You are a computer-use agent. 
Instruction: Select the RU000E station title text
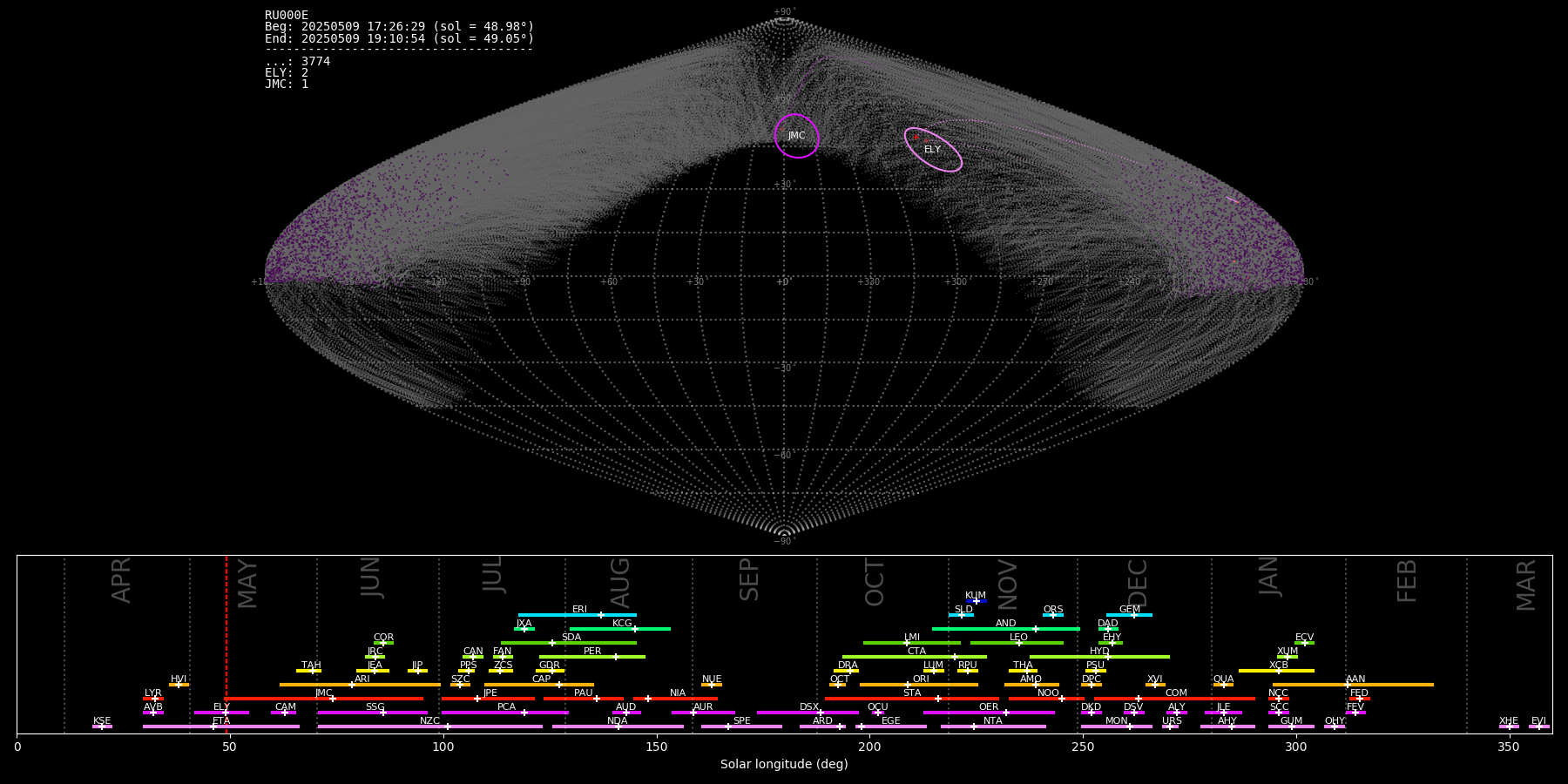[287, 16]
